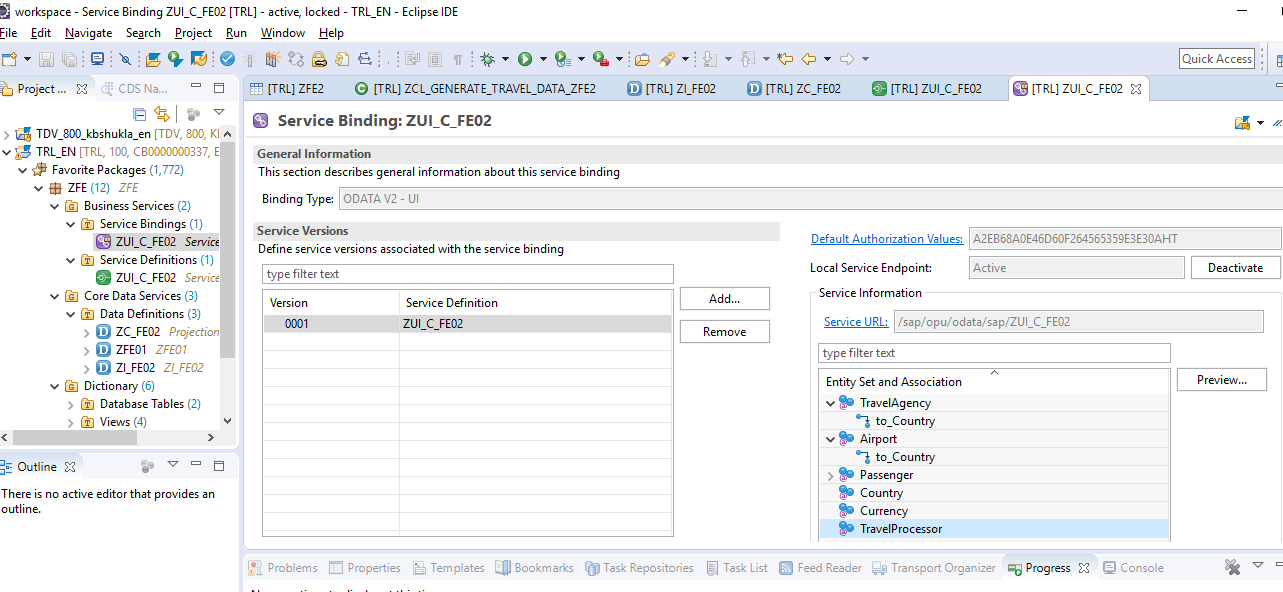Toggle Skip All Breakpoints

click(x=125, y=58)
